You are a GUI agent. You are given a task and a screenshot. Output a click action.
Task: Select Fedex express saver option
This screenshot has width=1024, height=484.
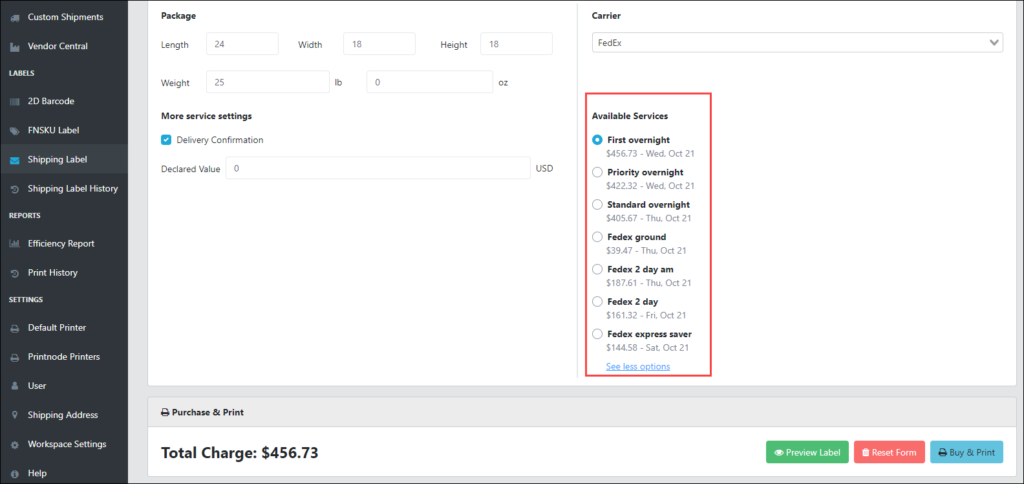(x=597, y=334)
